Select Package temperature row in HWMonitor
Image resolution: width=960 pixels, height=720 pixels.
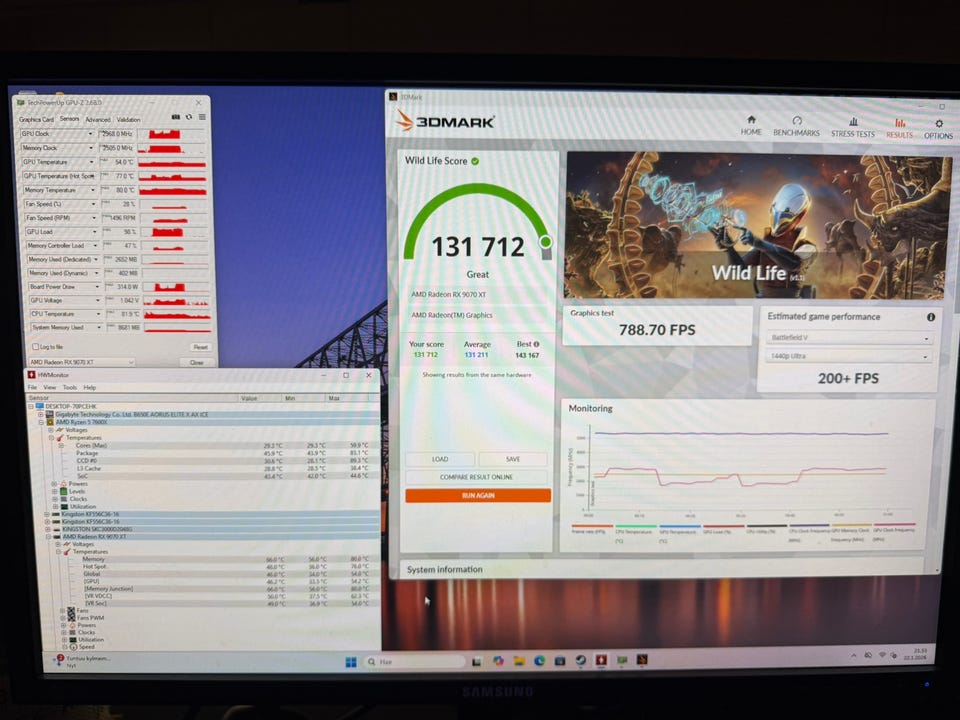click(x=220, y=453)
